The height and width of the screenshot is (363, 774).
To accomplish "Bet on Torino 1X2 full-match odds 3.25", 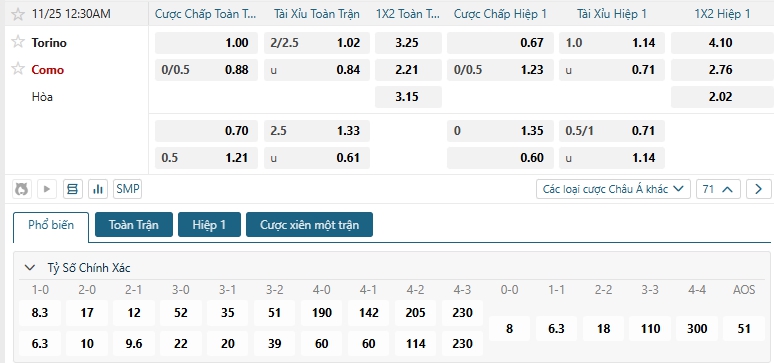I will pos(408,43).
